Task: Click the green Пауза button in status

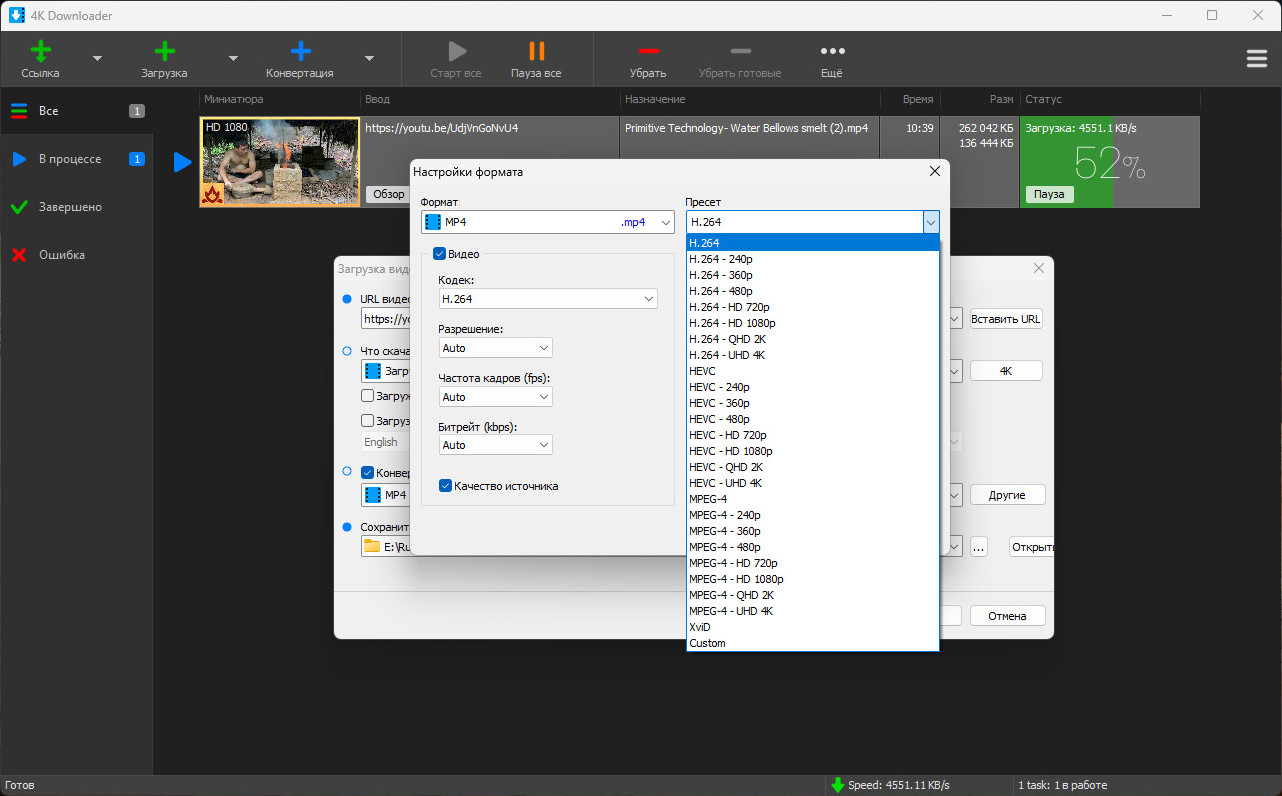Action: point(1048,194)
